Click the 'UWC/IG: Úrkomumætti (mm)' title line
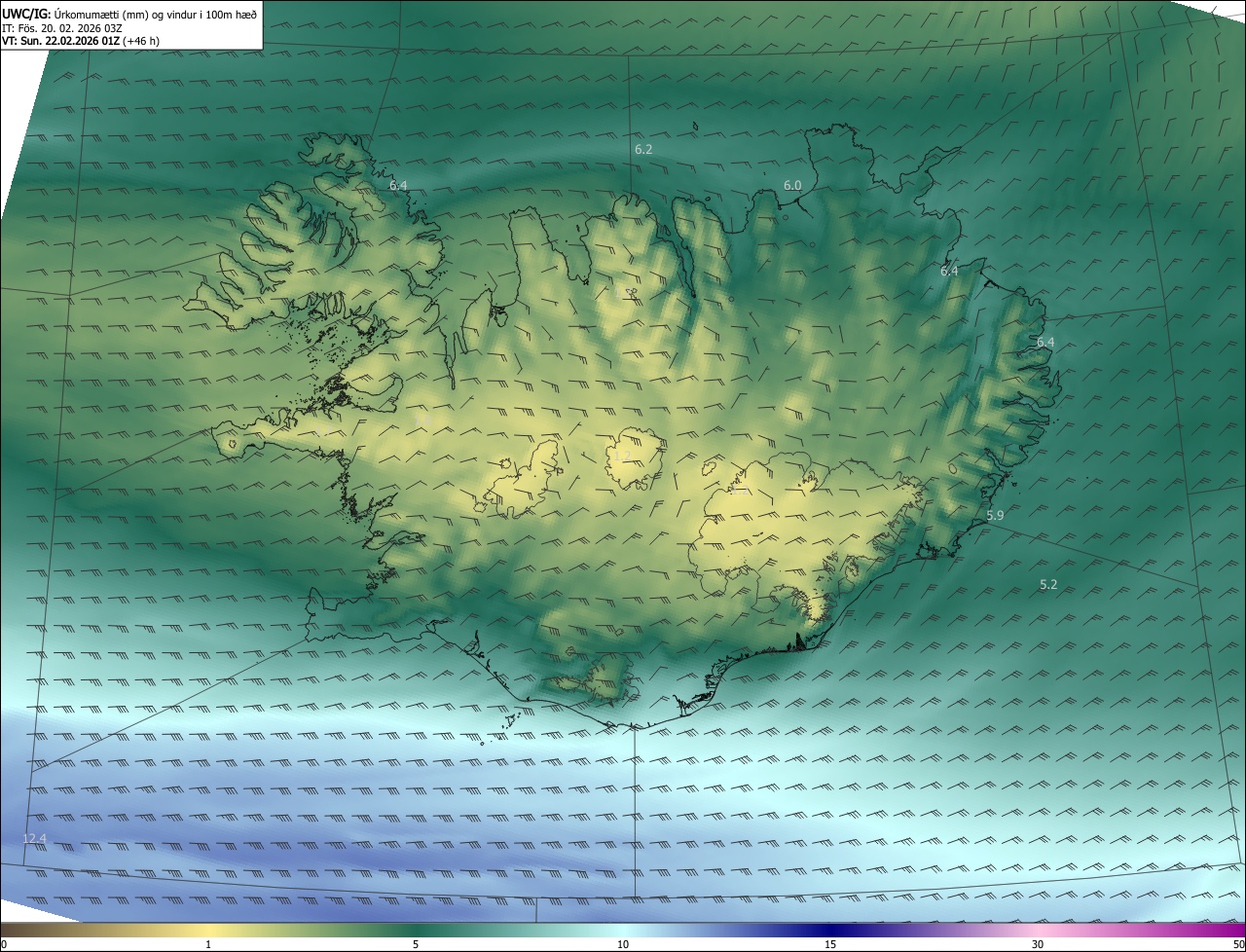Image resolution: width=1246 pixels, height=952 pixels. [129, 14]
